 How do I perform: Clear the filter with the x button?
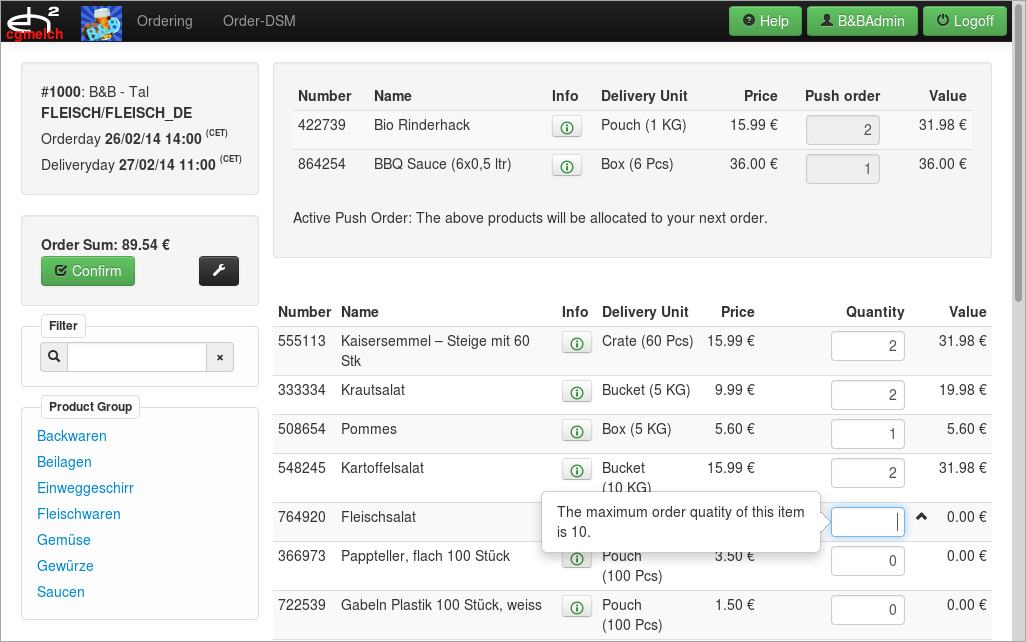coord(220,357)
